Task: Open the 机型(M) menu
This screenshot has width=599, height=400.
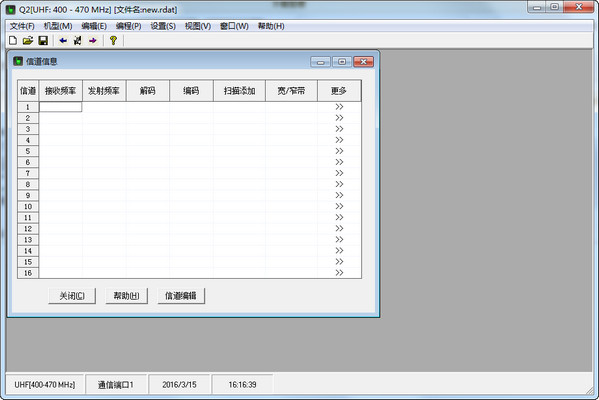Action: click(x=58, y=26)
